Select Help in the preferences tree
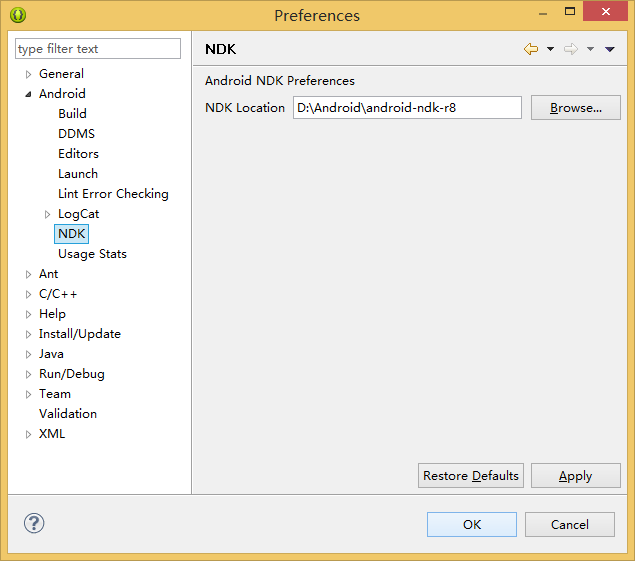This screenshot has width=635, height=561. click(52, 314)
